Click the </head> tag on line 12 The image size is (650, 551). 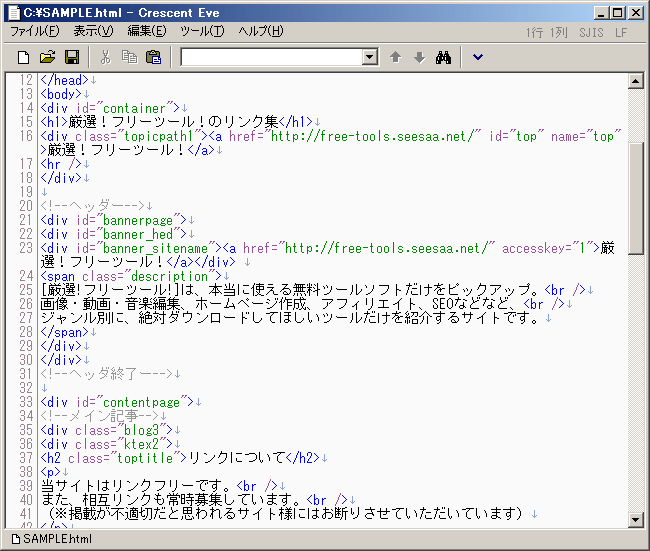coord(65,80)
